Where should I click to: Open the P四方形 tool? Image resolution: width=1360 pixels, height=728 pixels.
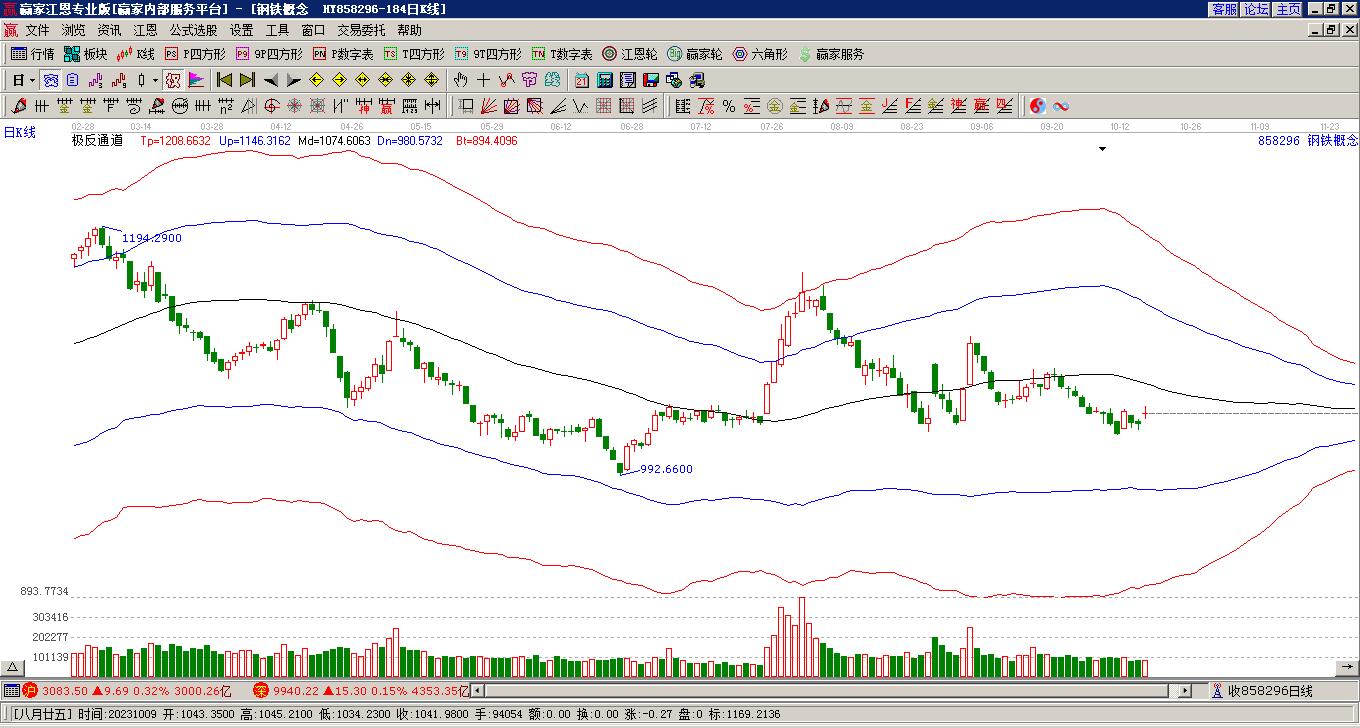(x=196, y=54)
